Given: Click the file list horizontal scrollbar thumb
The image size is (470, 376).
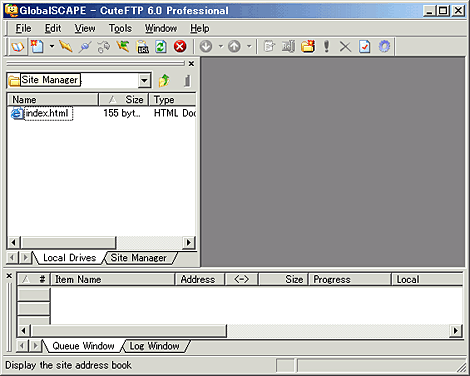Looking at the screenshot, I should (x=68, y=242).
